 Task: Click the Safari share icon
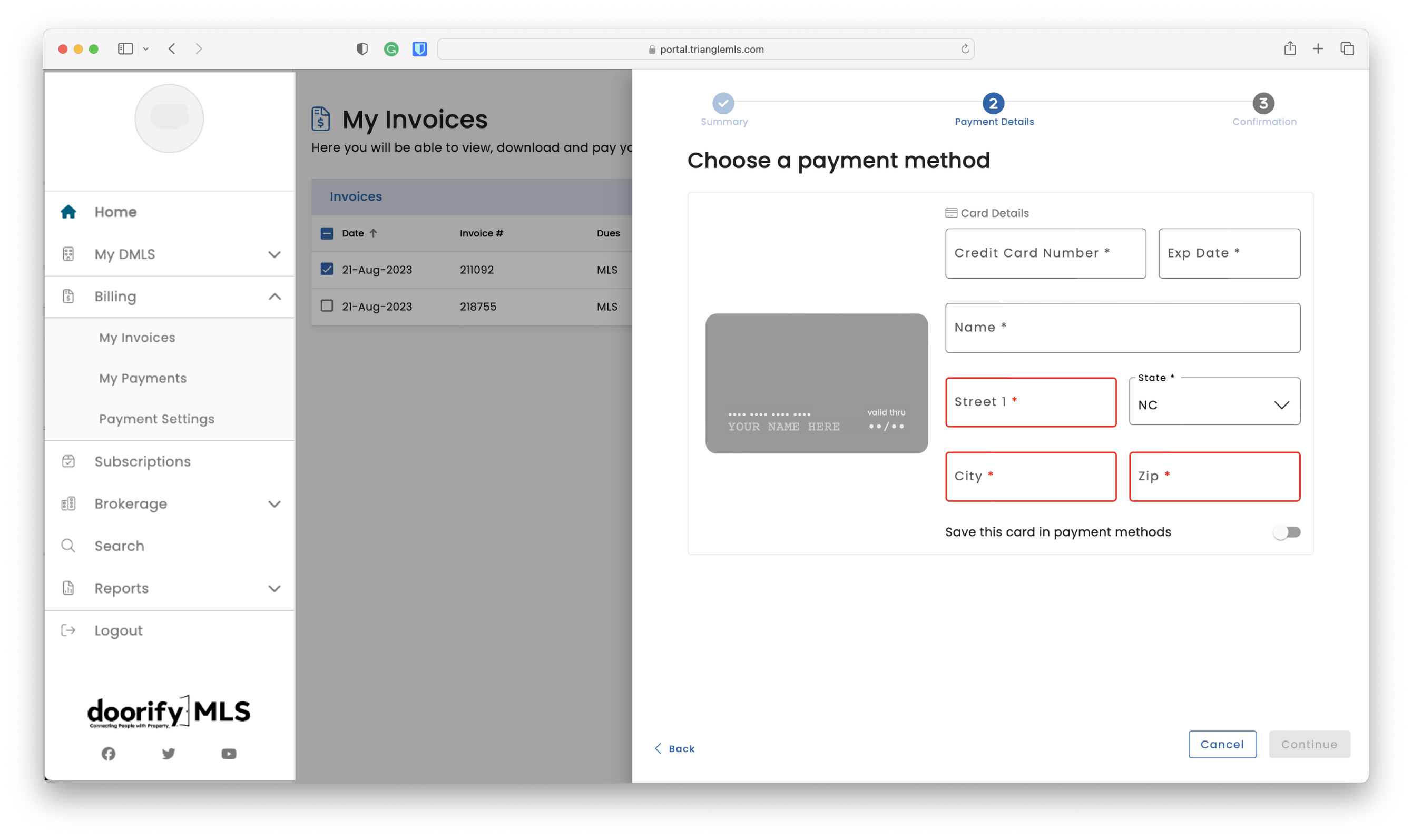click(1290, 48)
